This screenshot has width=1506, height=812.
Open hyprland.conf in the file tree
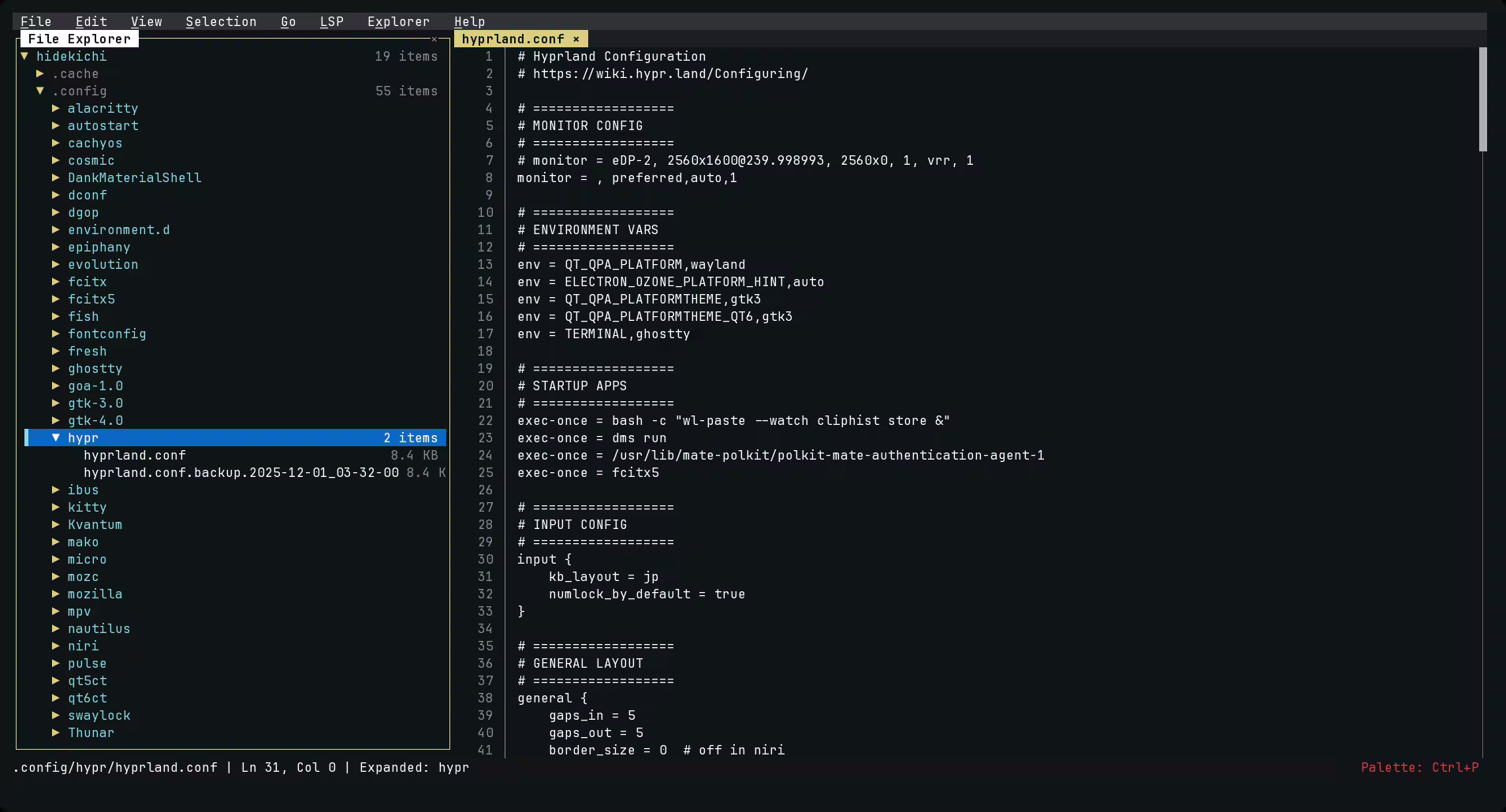click(x=135, y=455)
